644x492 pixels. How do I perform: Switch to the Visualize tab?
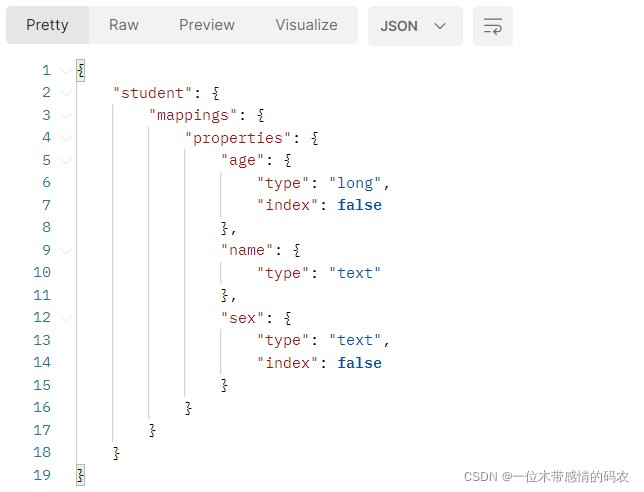(x=306, y=25)
